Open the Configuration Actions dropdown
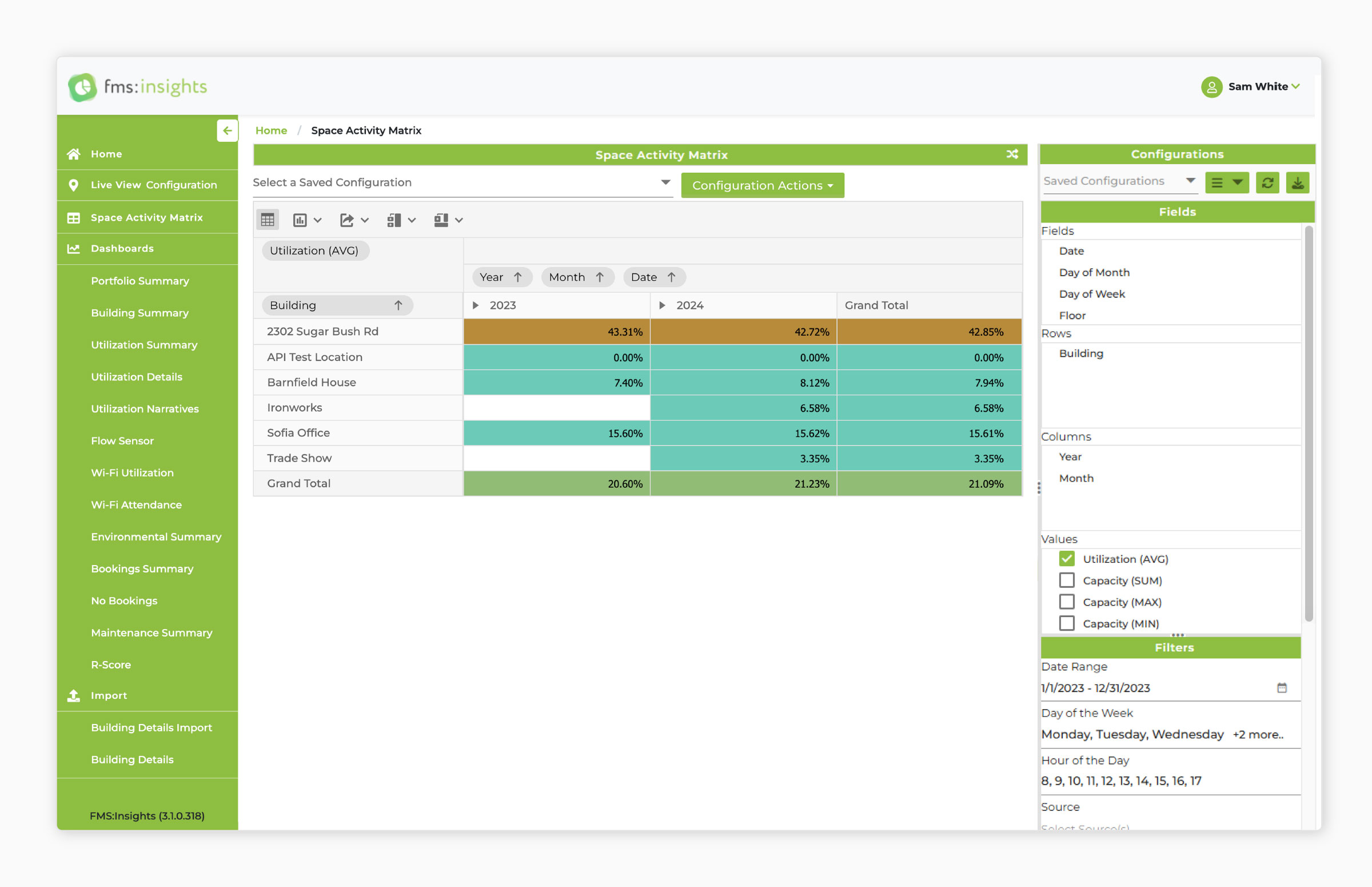1372x887 pixels. 762,185
